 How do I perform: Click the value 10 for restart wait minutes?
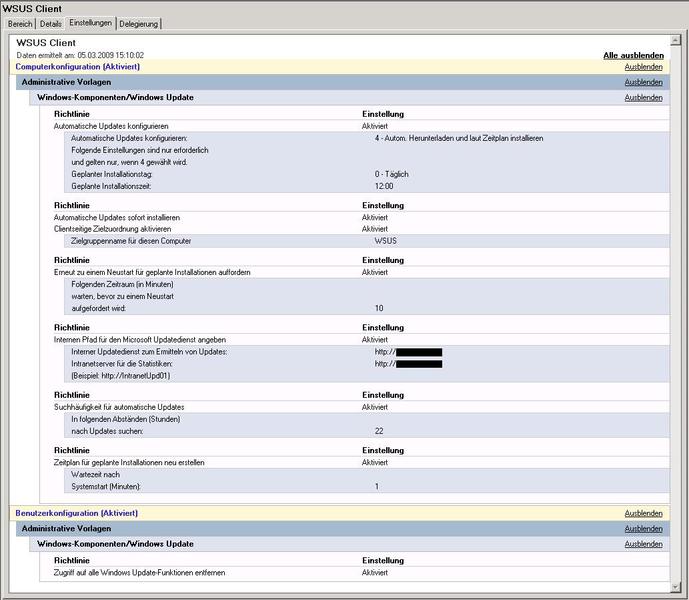point(379,308)
